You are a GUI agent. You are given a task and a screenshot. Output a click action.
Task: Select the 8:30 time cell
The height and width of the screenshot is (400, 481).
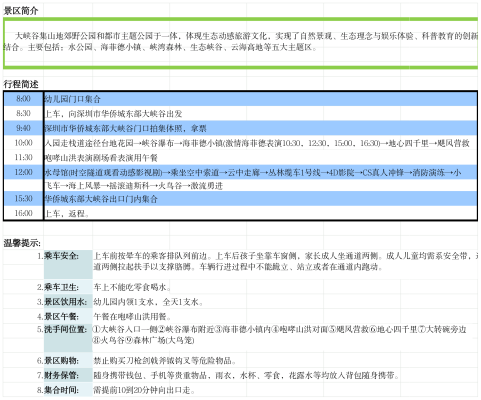click(x=23, y=114)
